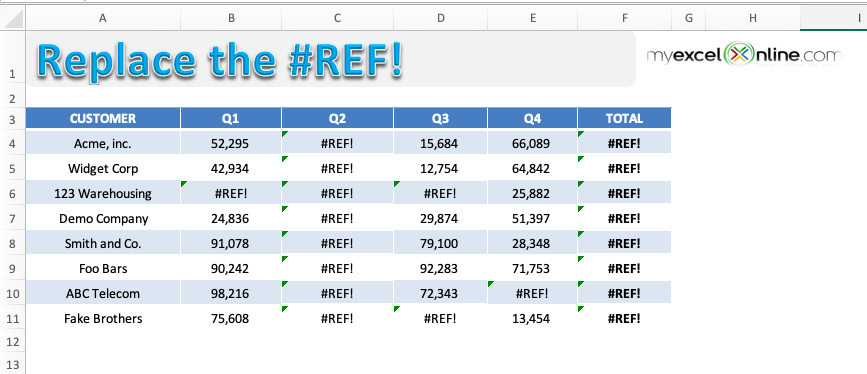This screenshot has height=374, width=867.
Task: Click the Select All corner triangle
Action: pyautogui.click(x=12, y=18)
